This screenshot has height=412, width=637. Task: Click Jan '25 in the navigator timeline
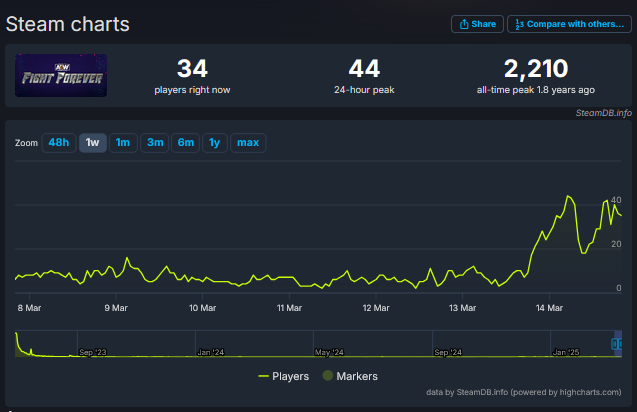566,352
